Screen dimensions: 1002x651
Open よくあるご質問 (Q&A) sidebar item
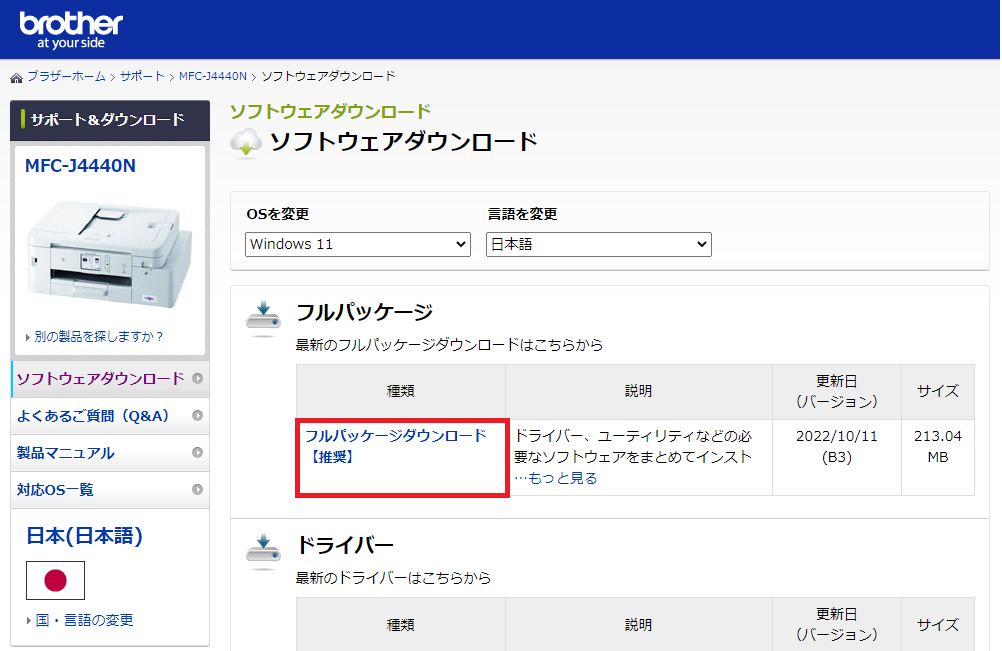point(93,416)
